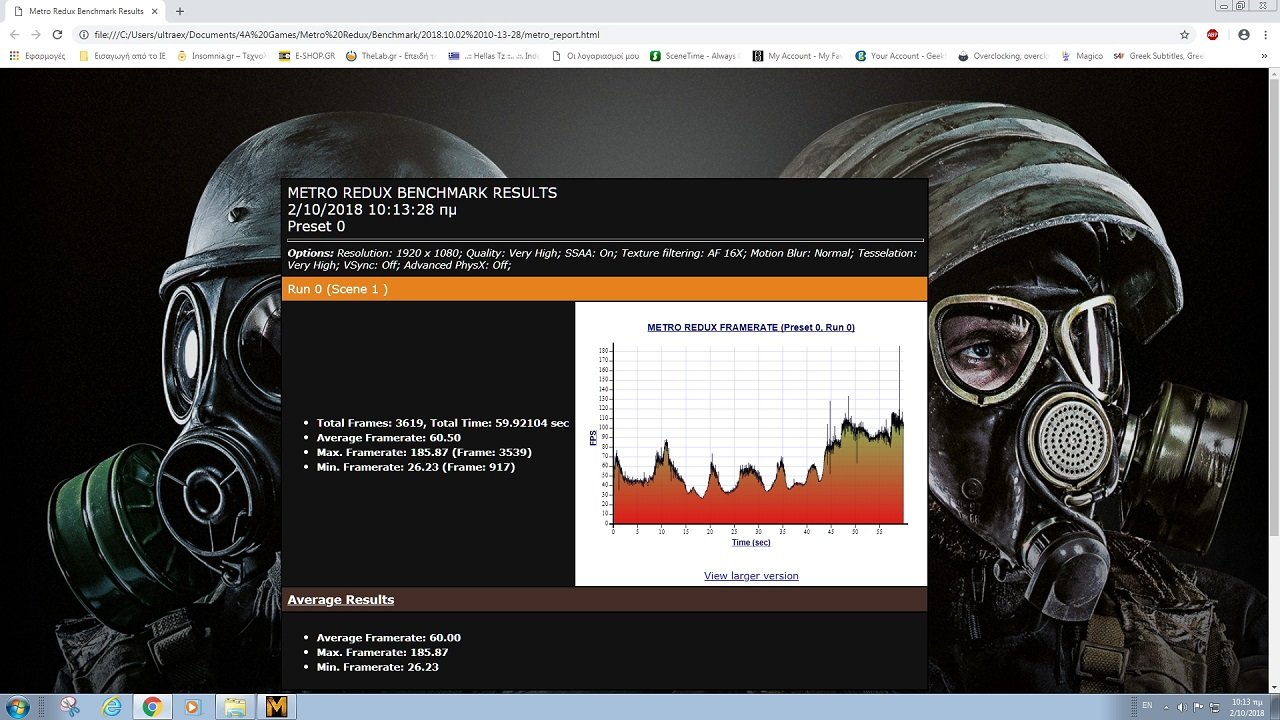This screenshot has width=1280, height=720.
Task: Go back one page in Chrome
Action: 14,34
